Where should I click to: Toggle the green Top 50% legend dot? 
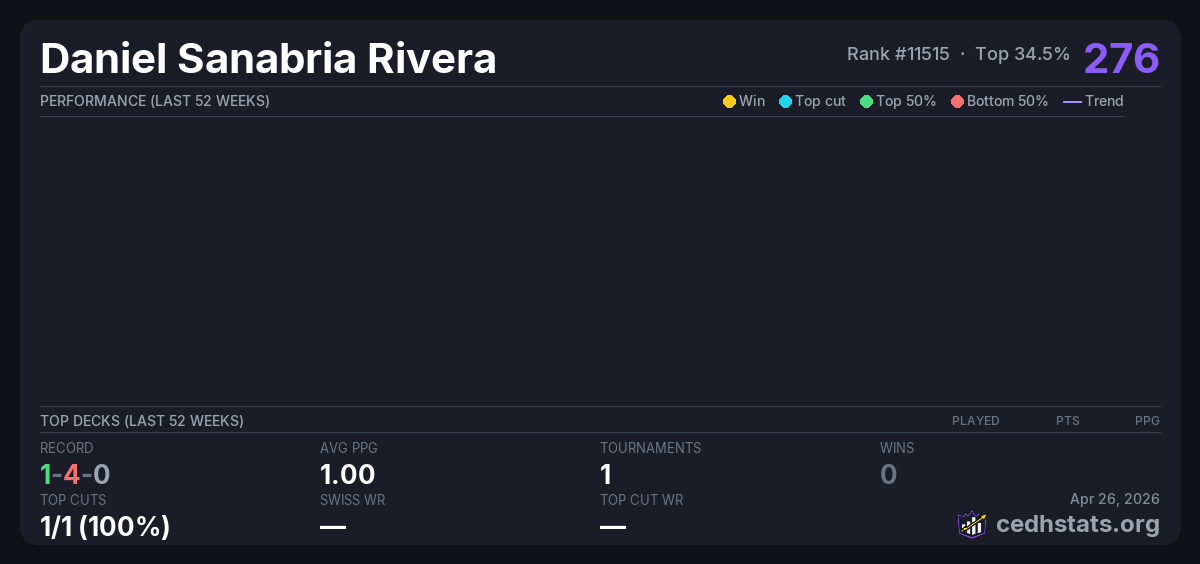866,101
